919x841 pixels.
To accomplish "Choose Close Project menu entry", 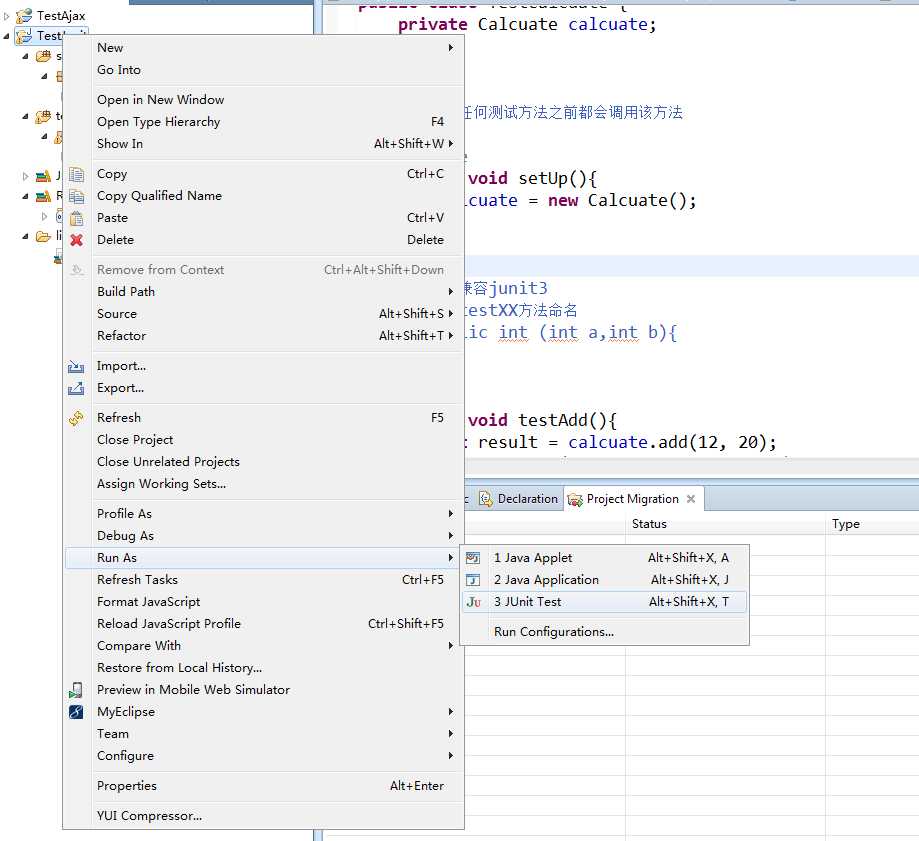I will click(263, 440).
